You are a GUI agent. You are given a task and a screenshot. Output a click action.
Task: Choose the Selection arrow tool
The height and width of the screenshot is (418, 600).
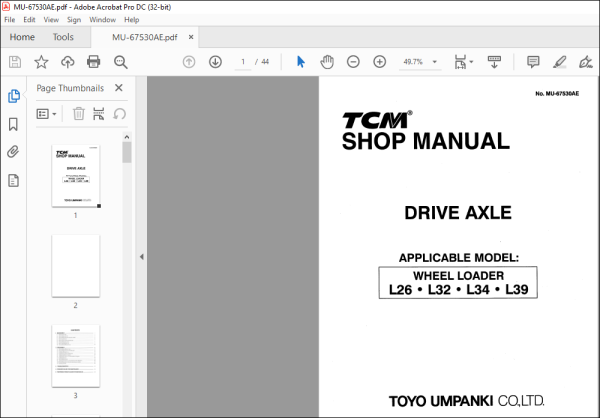click(x=301, y=62)
